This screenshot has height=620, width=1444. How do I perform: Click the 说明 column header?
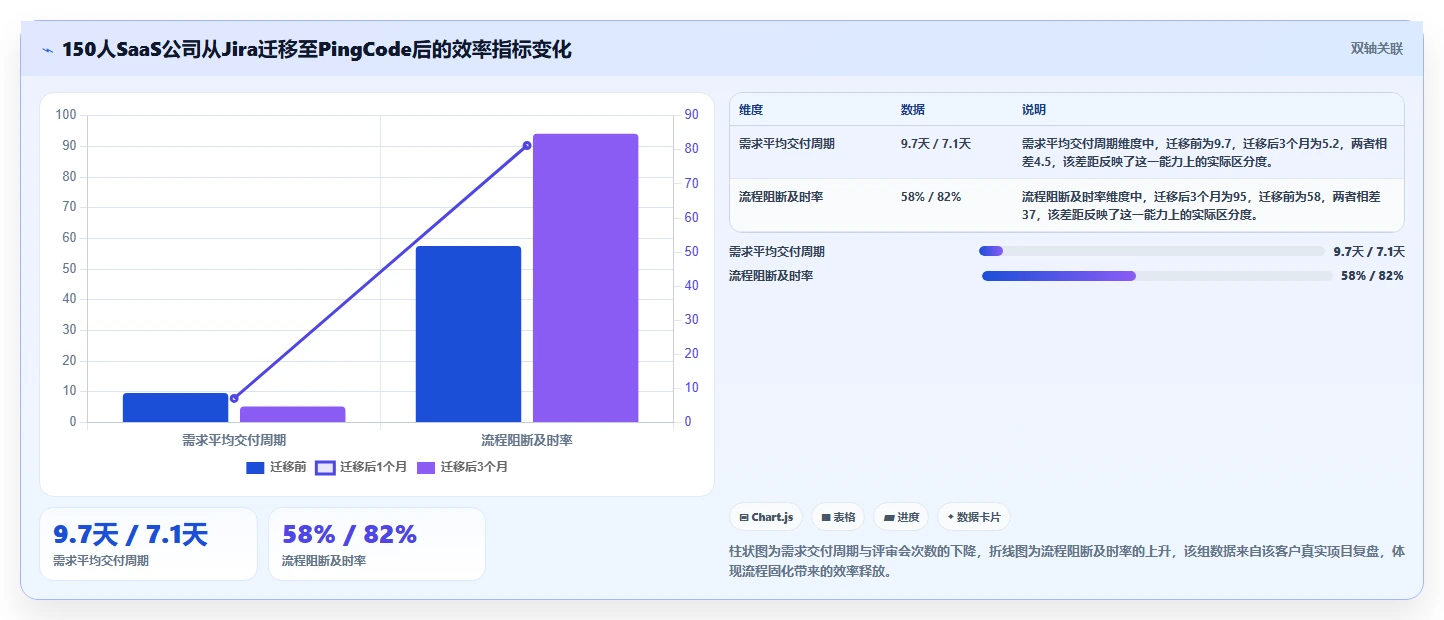click(x=1034, y=109)
